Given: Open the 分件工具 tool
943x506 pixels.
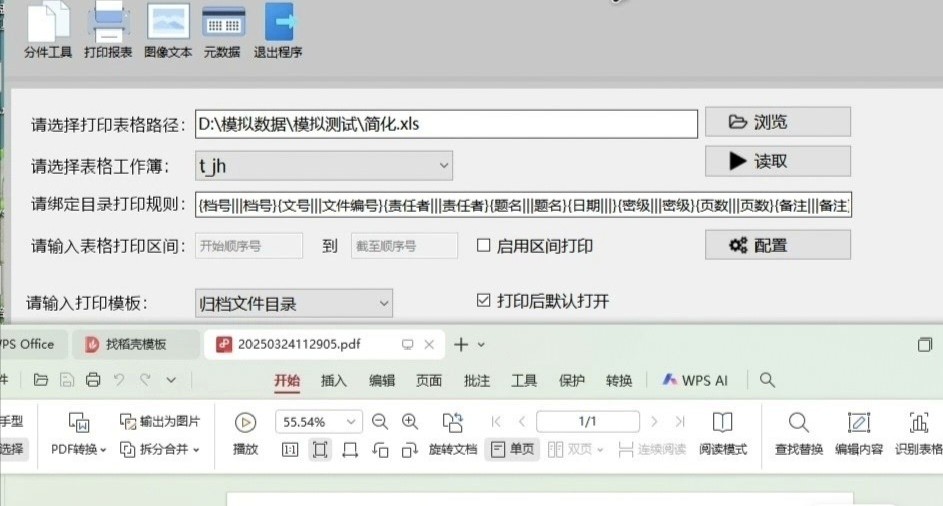Looking at the screenshot, I should pos(48,30).
